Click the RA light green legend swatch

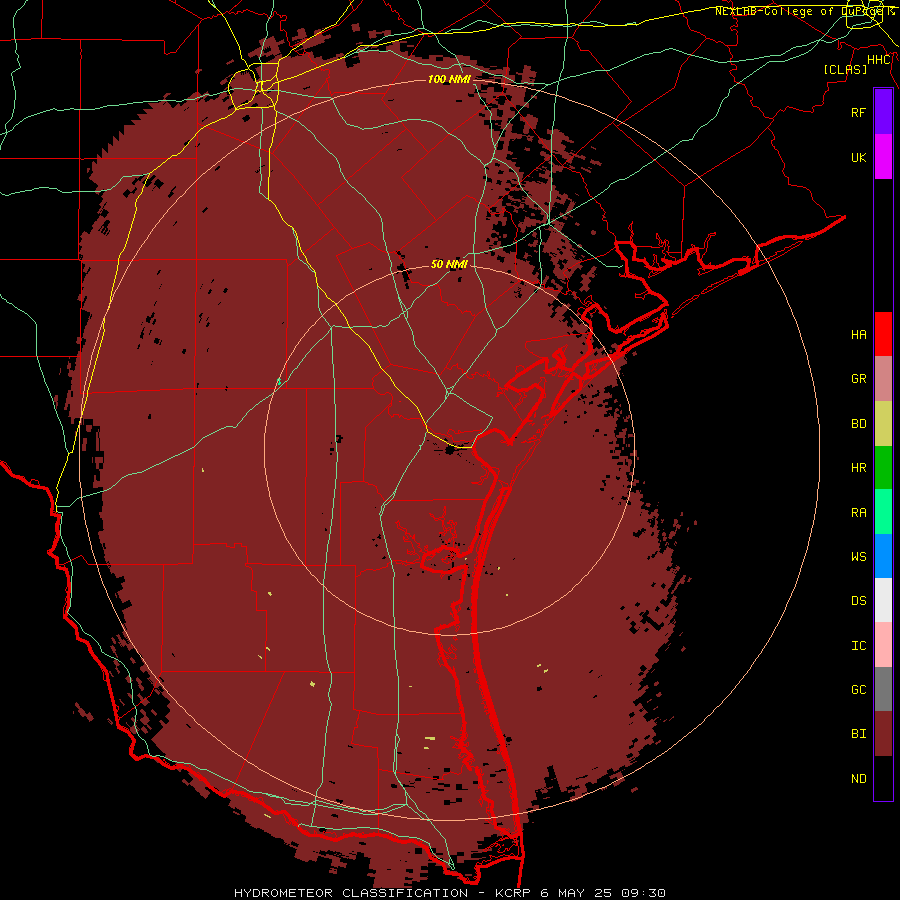(x=883, y=512)
